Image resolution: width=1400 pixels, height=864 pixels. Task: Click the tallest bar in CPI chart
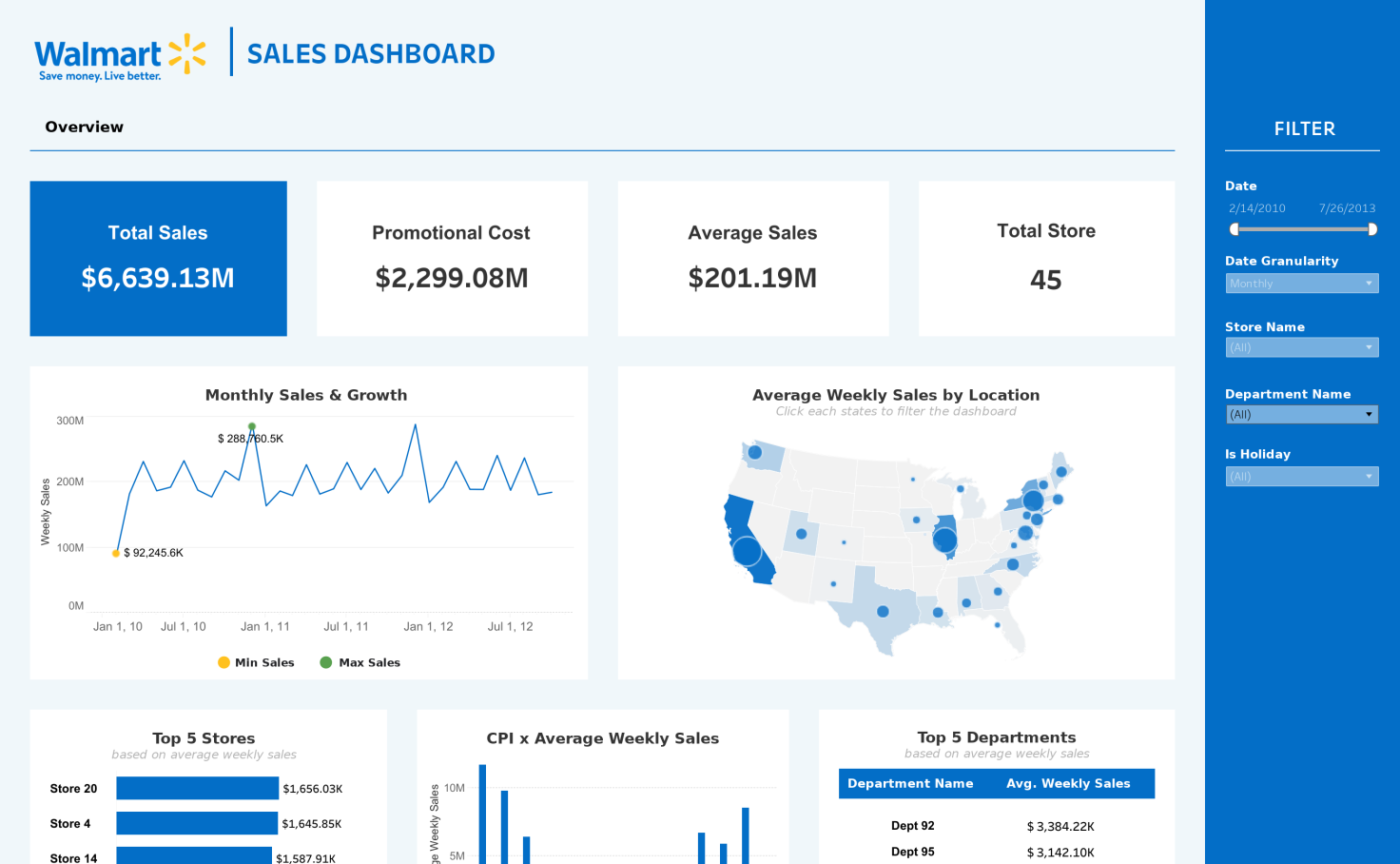[x=482, y=814]
